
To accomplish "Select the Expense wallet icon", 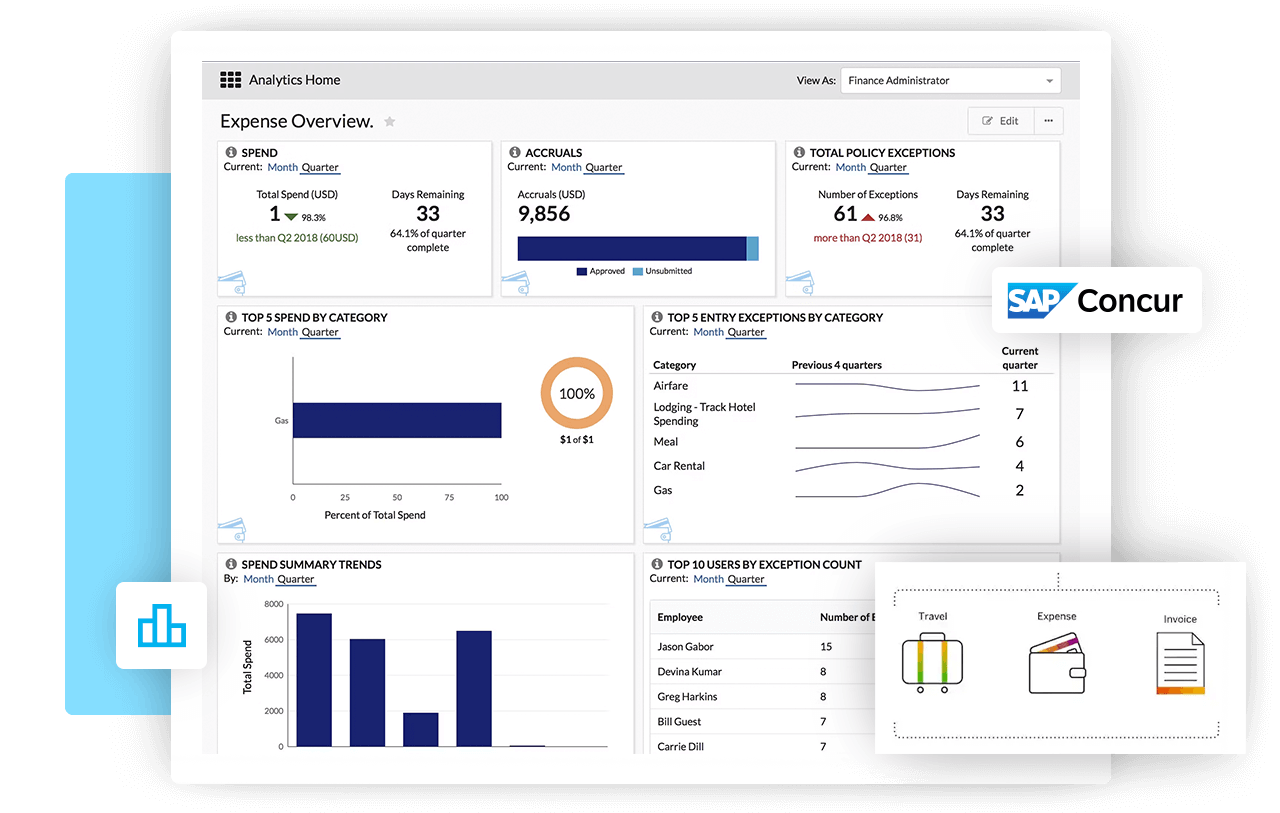I will click(1056, 663).
